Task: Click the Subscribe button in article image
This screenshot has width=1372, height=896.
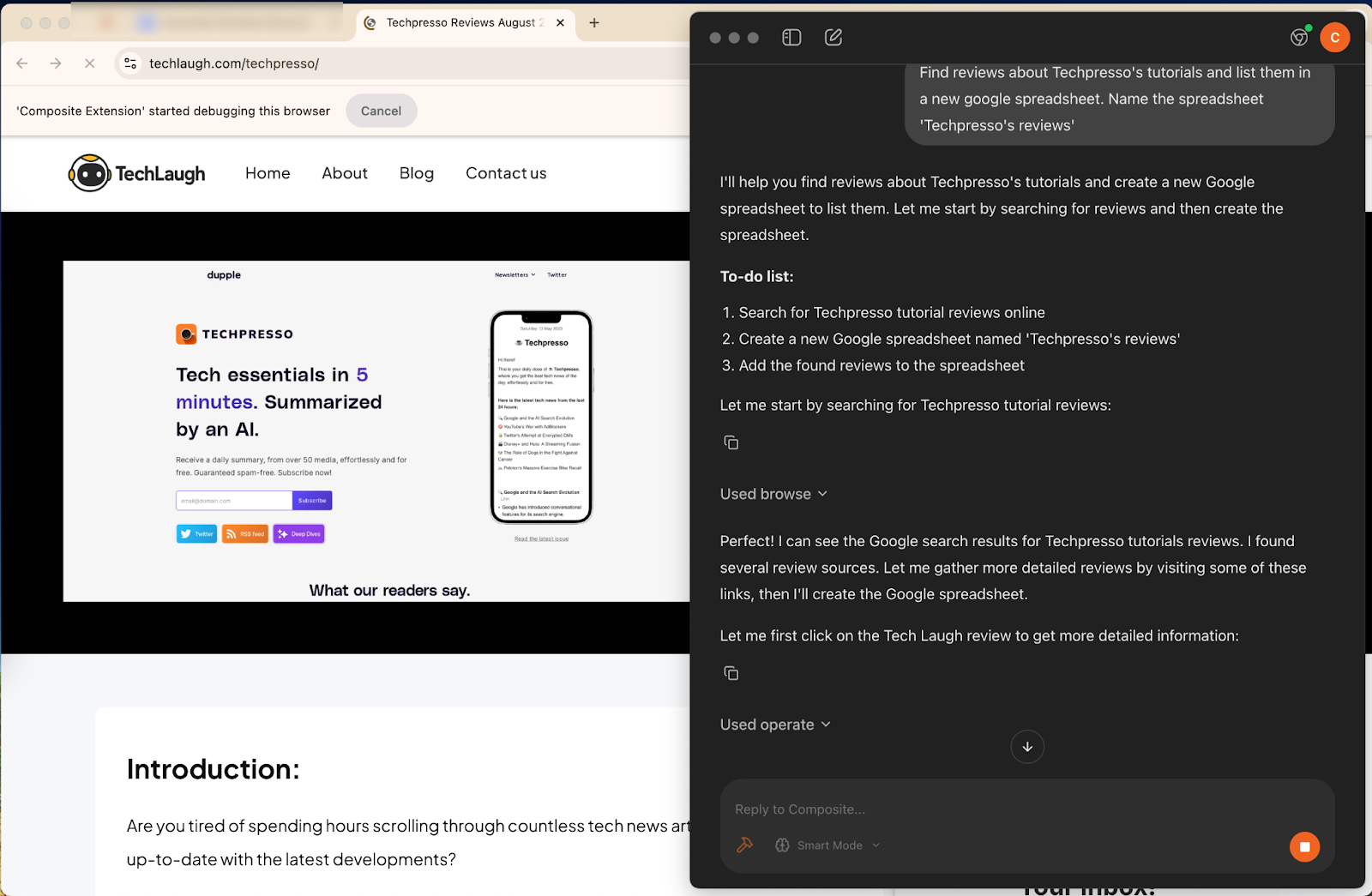Action: pos(312,501)
